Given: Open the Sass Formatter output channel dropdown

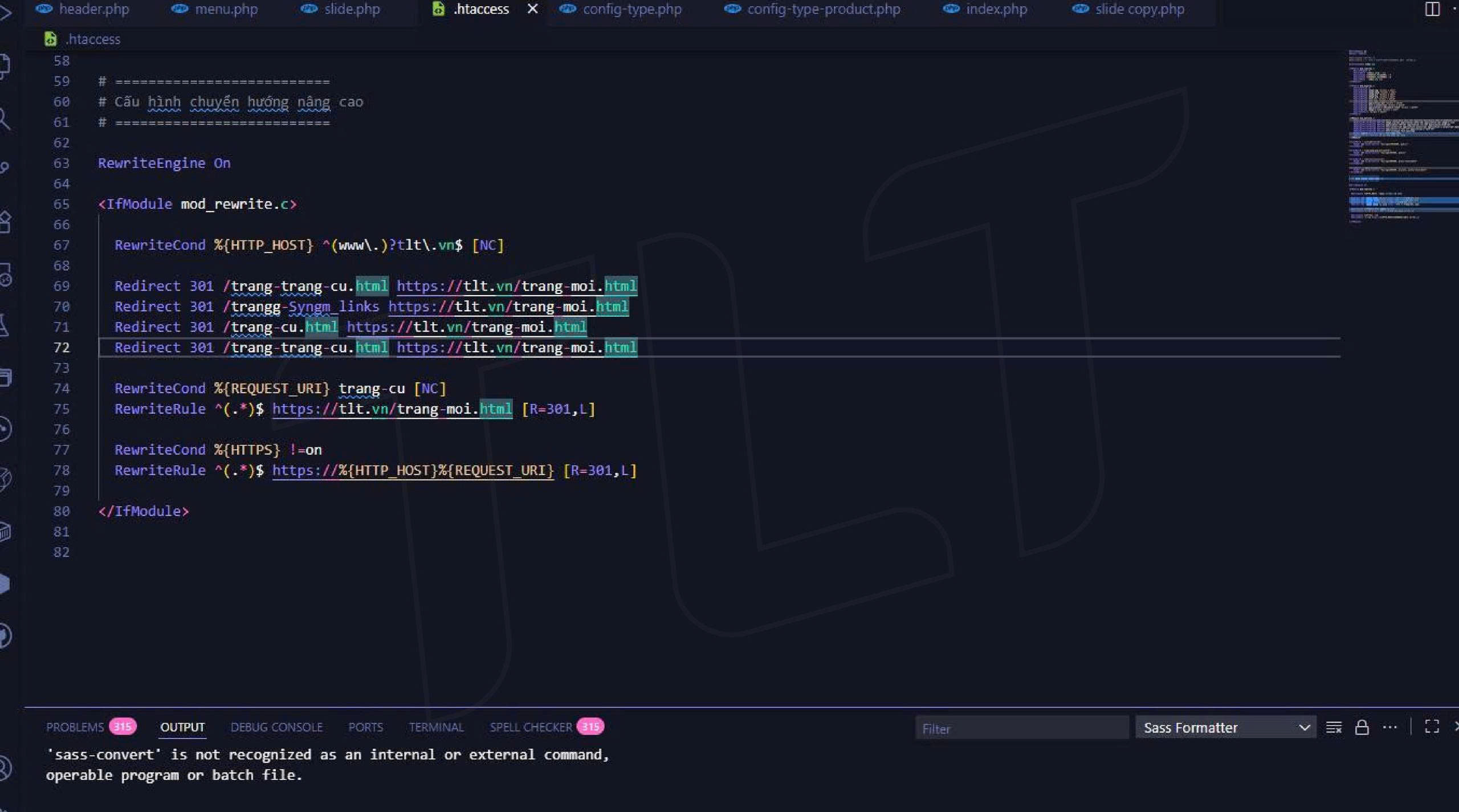Looking at the screenshot, I should (x=1225, y=728).
